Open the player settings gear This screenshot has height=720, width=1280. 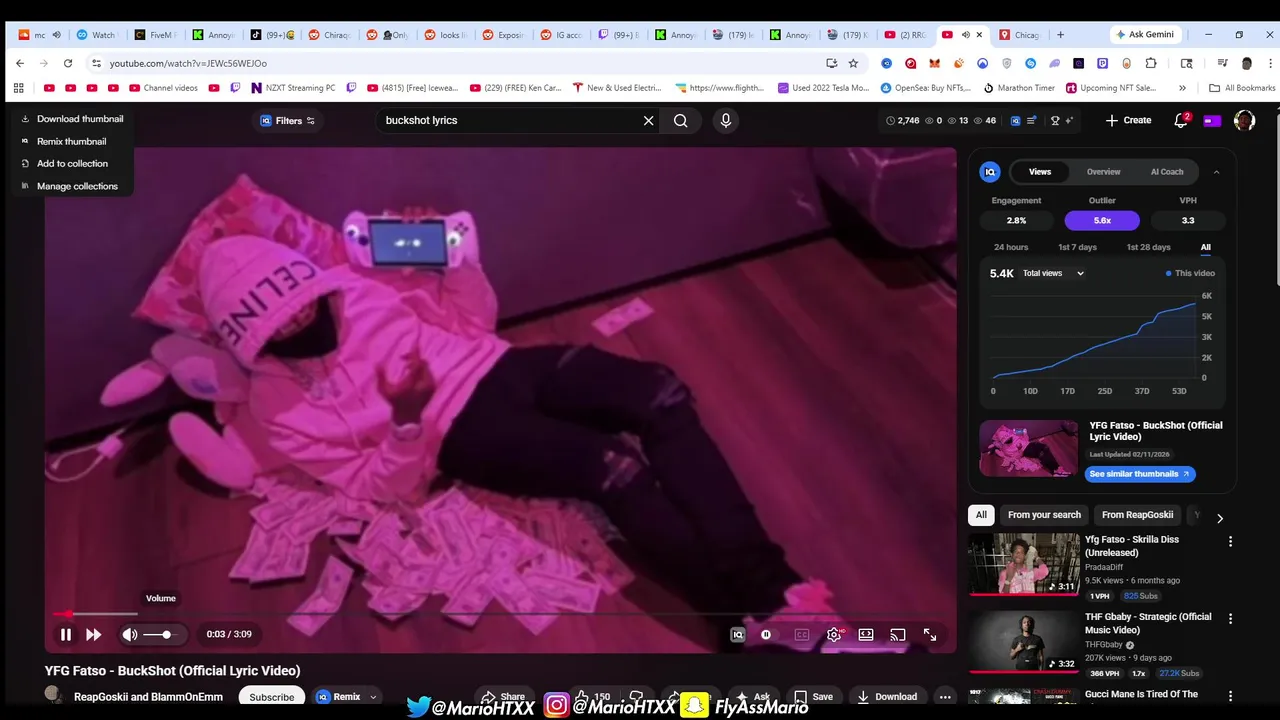coord(834,634)
